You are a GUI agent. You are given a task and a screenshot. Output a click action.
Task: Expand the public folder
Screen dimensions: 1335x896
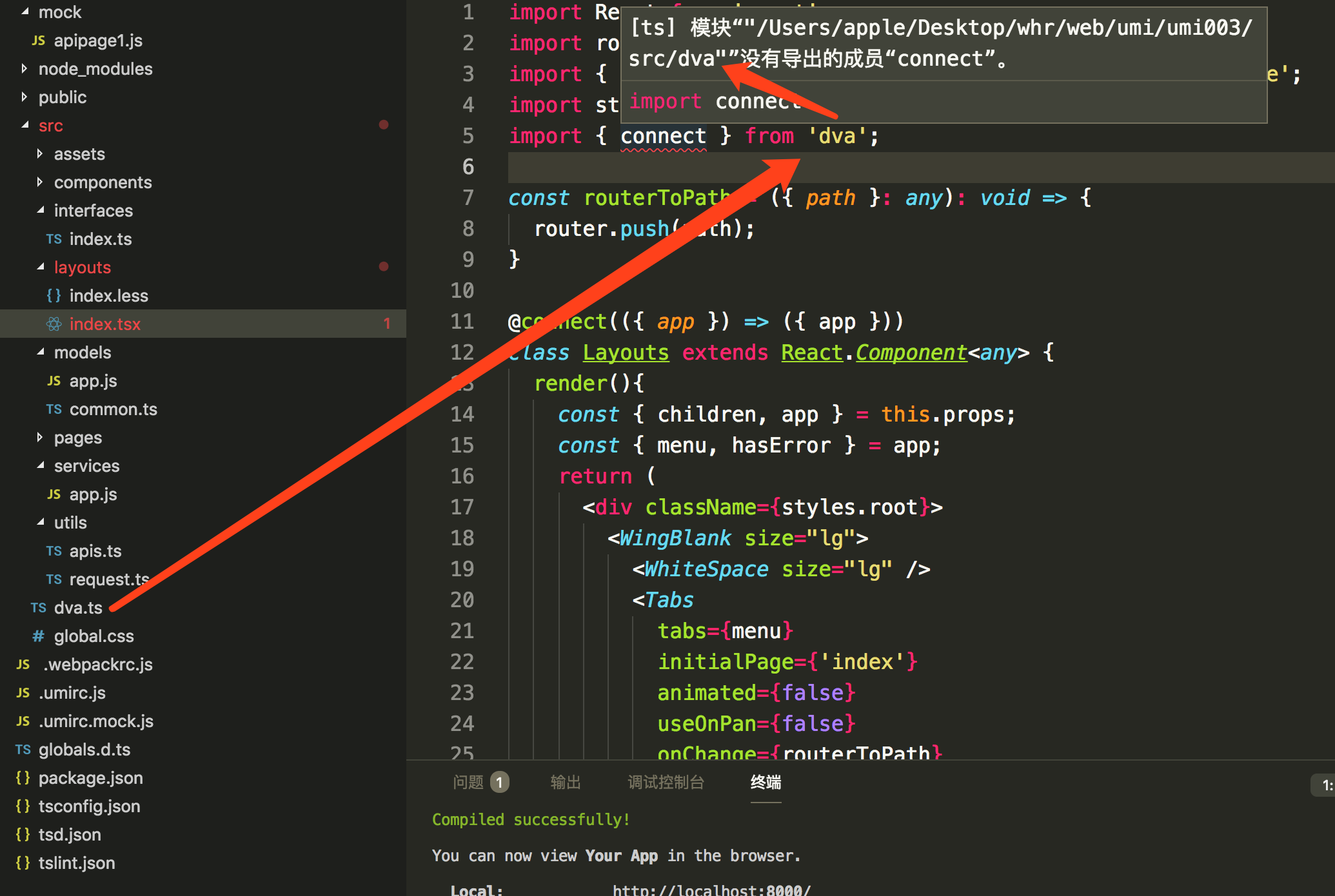point(25,97)
